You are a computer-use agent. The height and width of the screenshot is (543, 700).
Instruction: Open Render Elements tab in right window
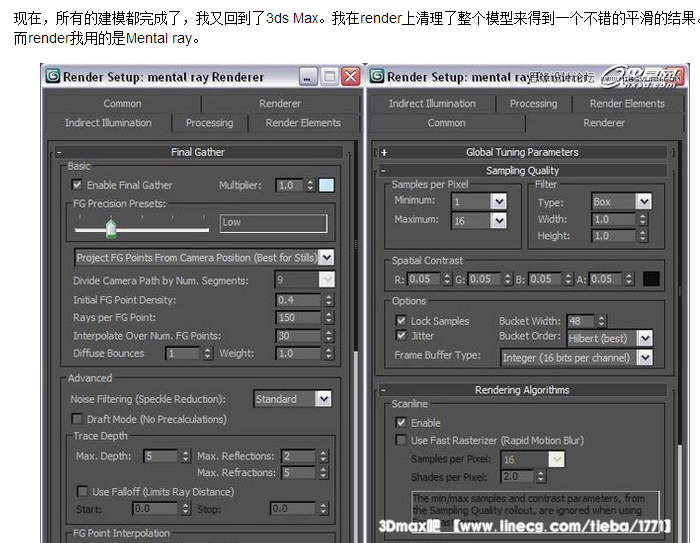point(627,104)
